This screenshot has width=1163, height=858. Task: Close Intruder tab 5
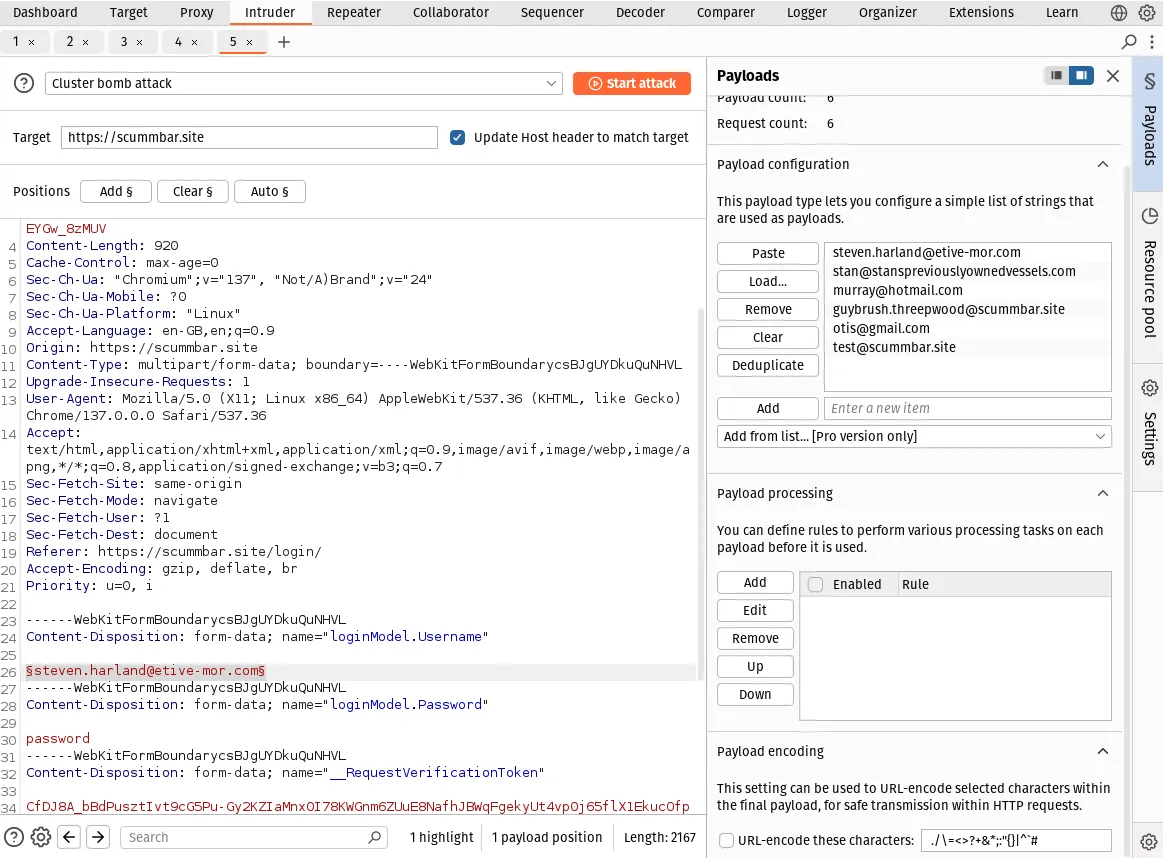pos(249,43)
